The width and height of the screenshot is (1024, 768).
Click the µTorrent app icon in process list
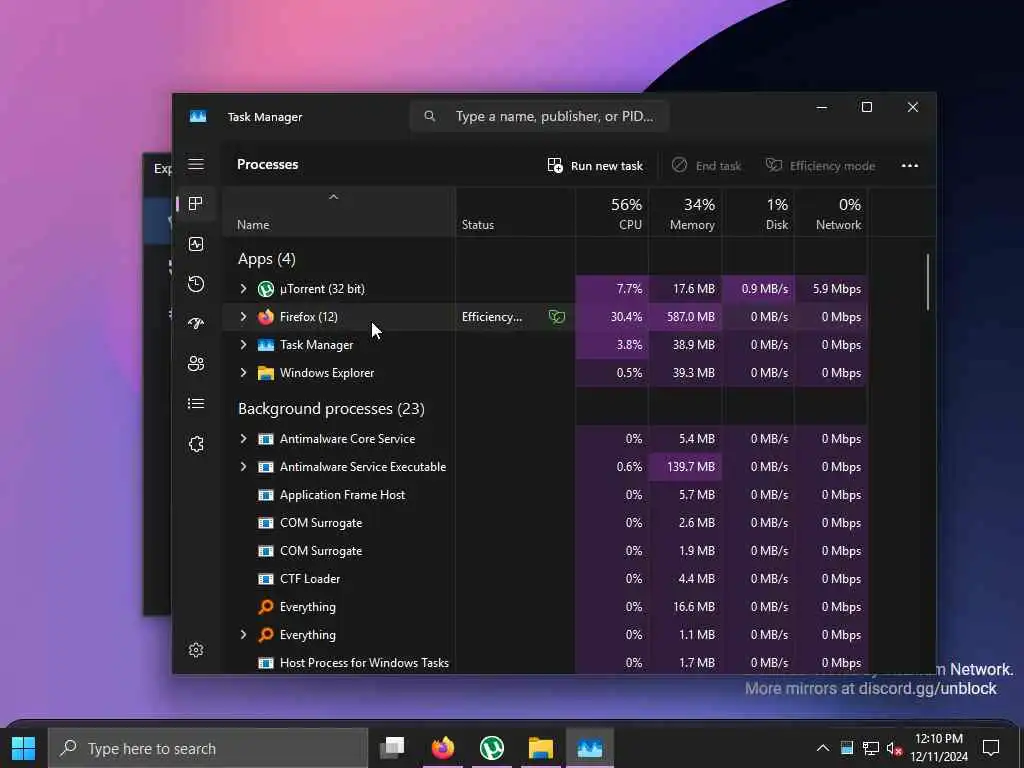point(266,289)
